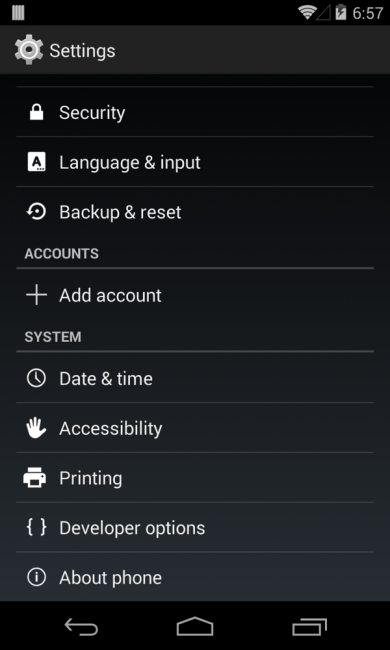The width and height of the screenshot is (390, 650).
Task: Select Add account under Accounts
Action: (x=195, y=295)
